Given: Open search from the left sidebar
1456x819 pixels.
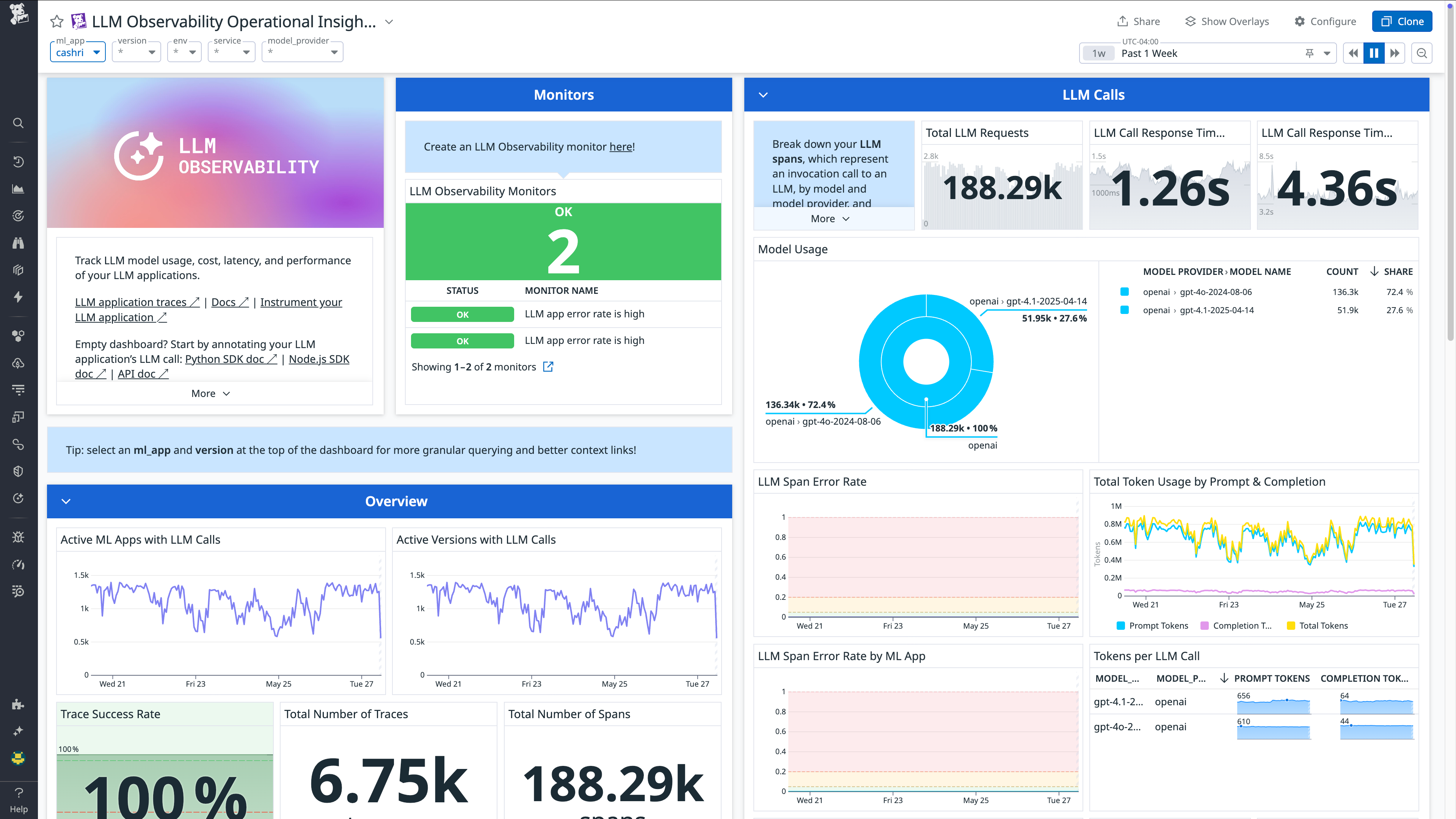Looking at the screenshot, I should tap(18, 123).
